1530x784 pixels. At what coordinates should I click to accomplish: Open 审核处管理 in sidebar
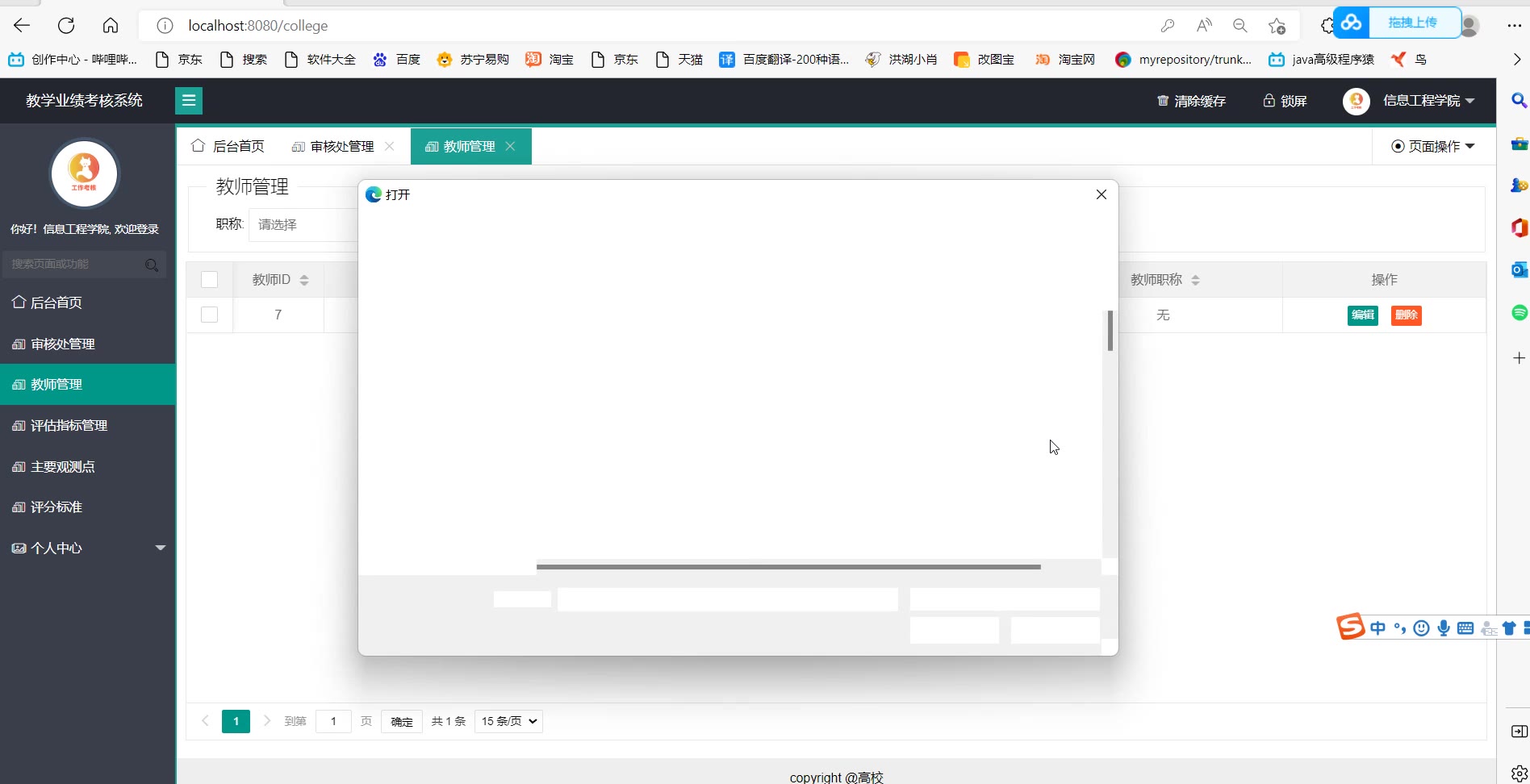[x=87, y=344]
